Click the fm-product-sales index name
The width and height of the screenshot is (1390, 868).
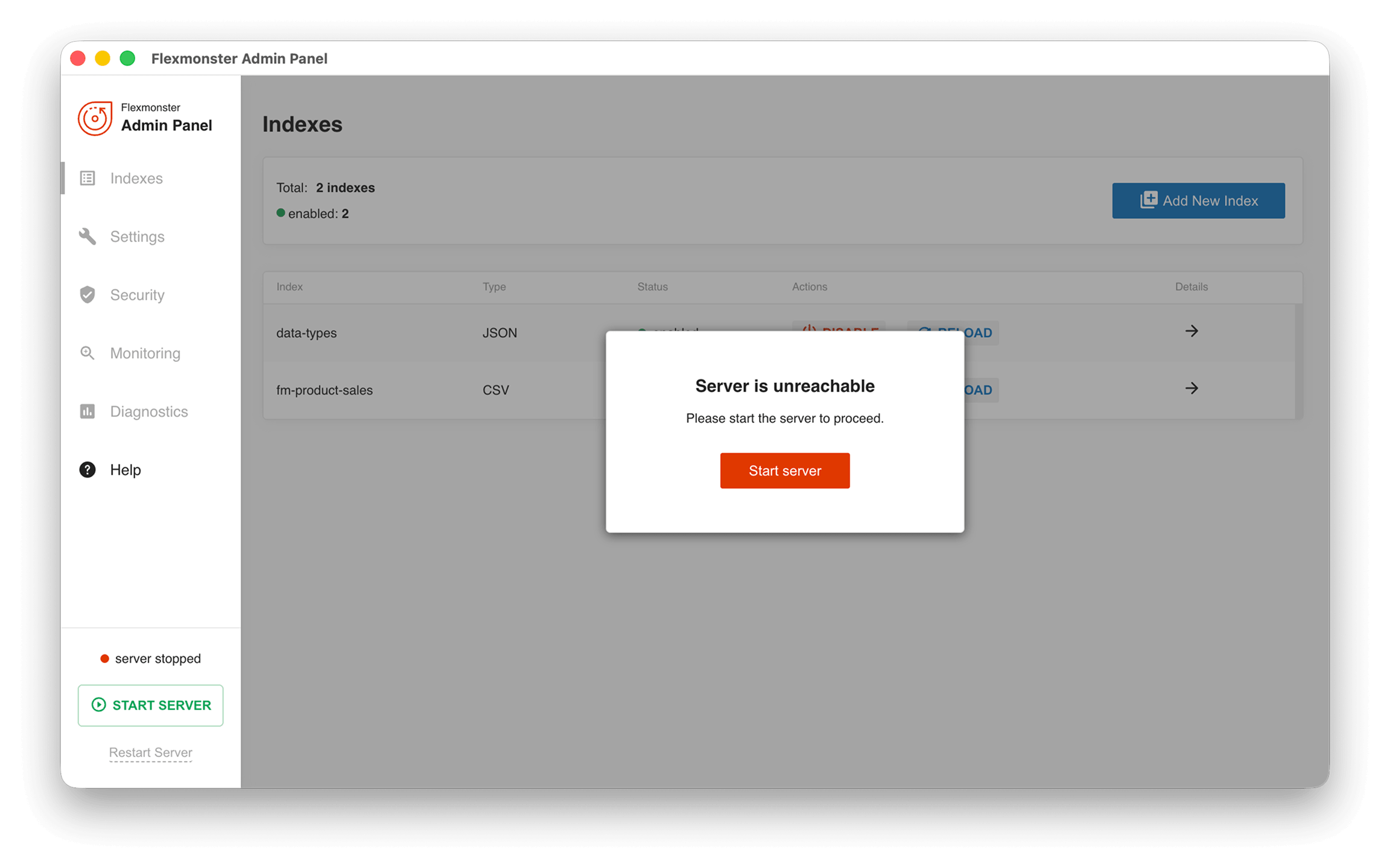point(324,390)
